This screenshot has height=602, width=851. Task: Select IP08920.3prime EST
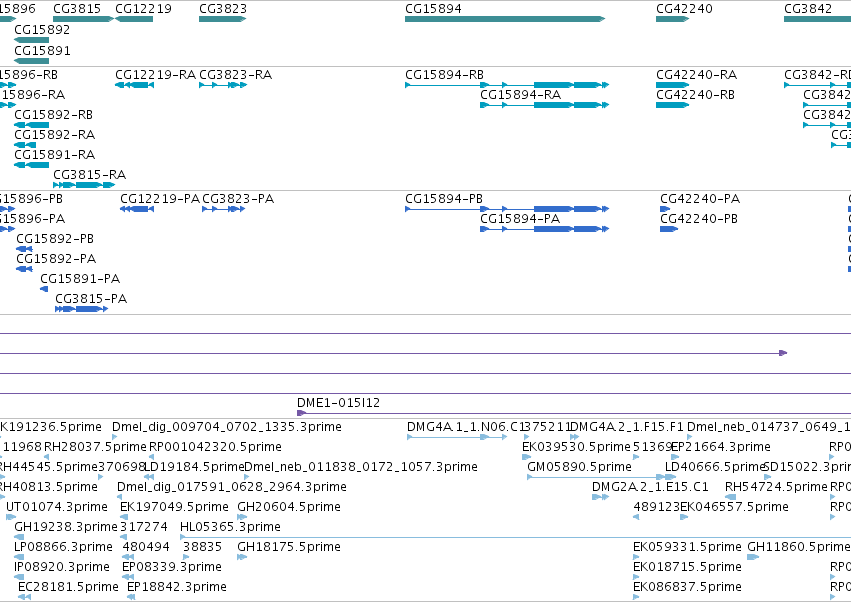(x=19, y=577)
